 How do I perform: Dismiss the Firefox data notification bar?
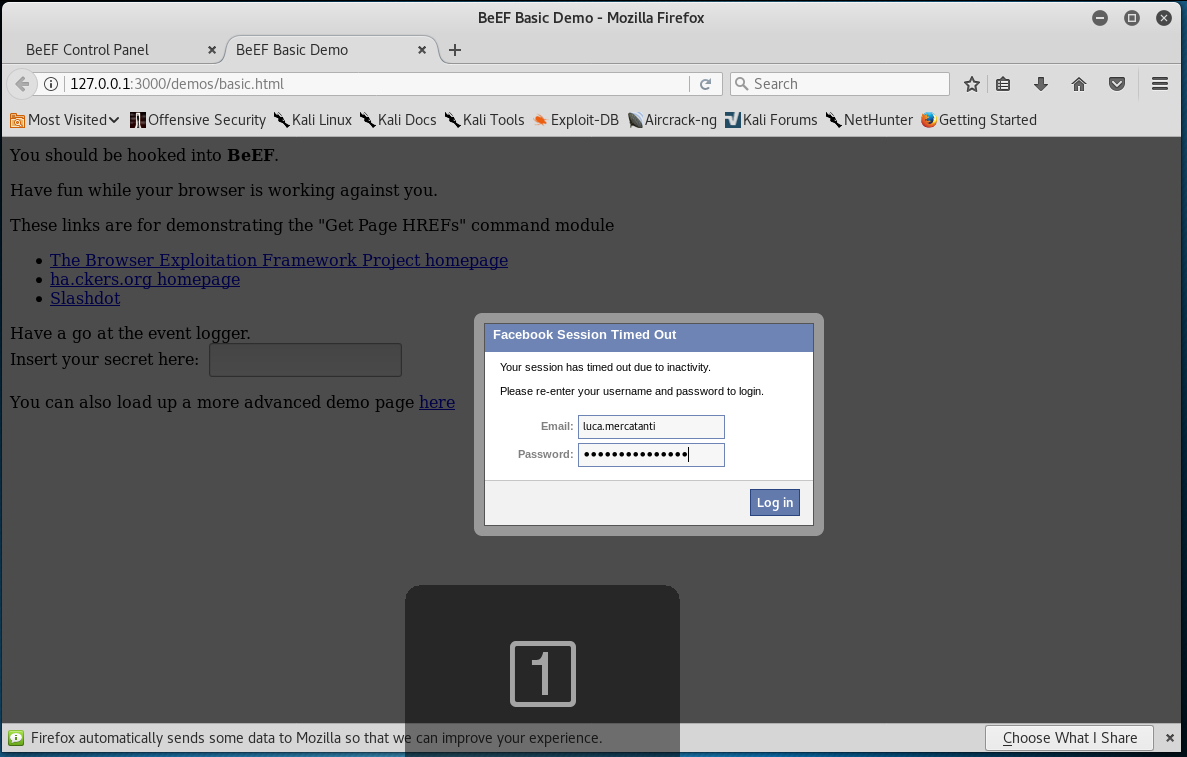[x=1168, y=738]
